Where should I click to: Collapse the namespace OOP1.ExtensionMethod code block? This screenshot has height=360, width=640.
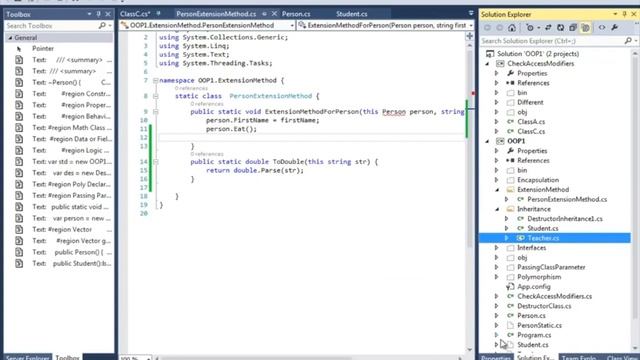tap(156, 80)
